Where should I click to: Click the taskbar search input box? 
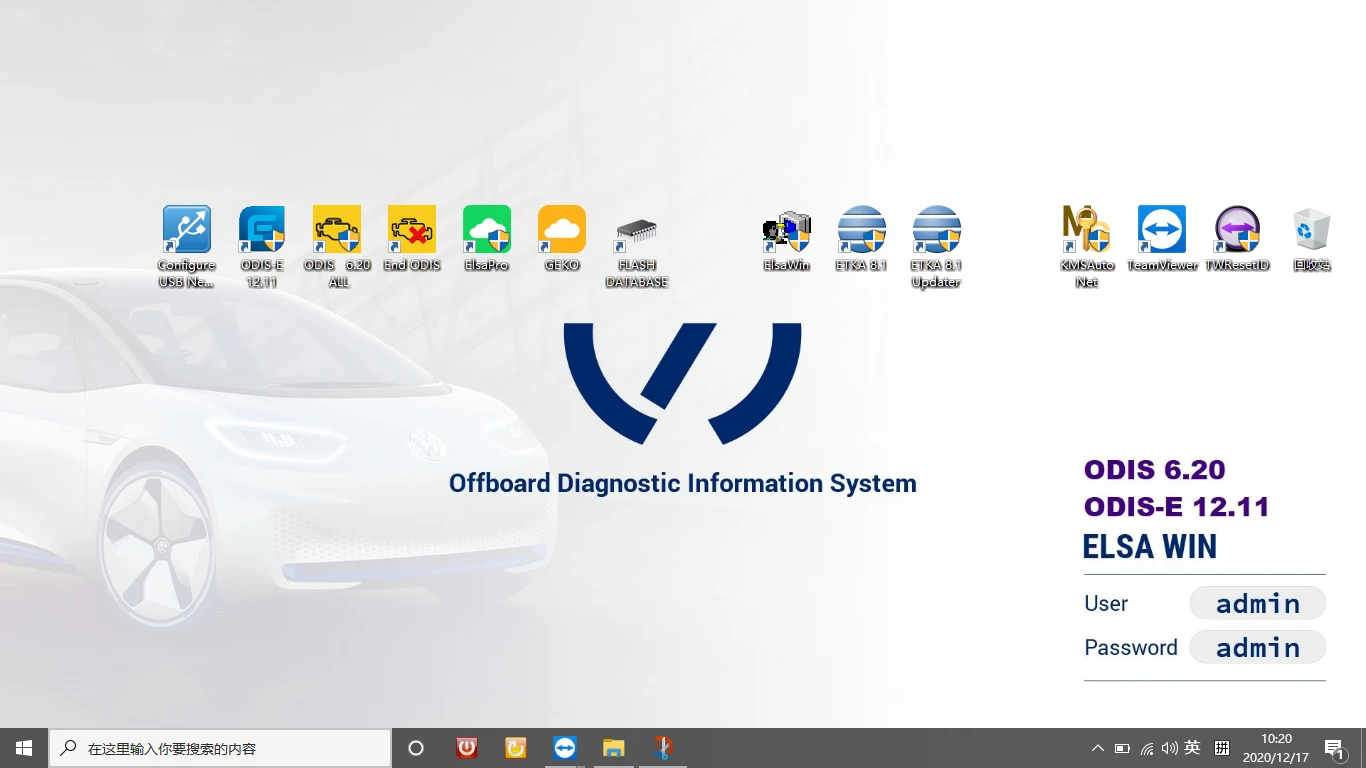click(220, 748)
